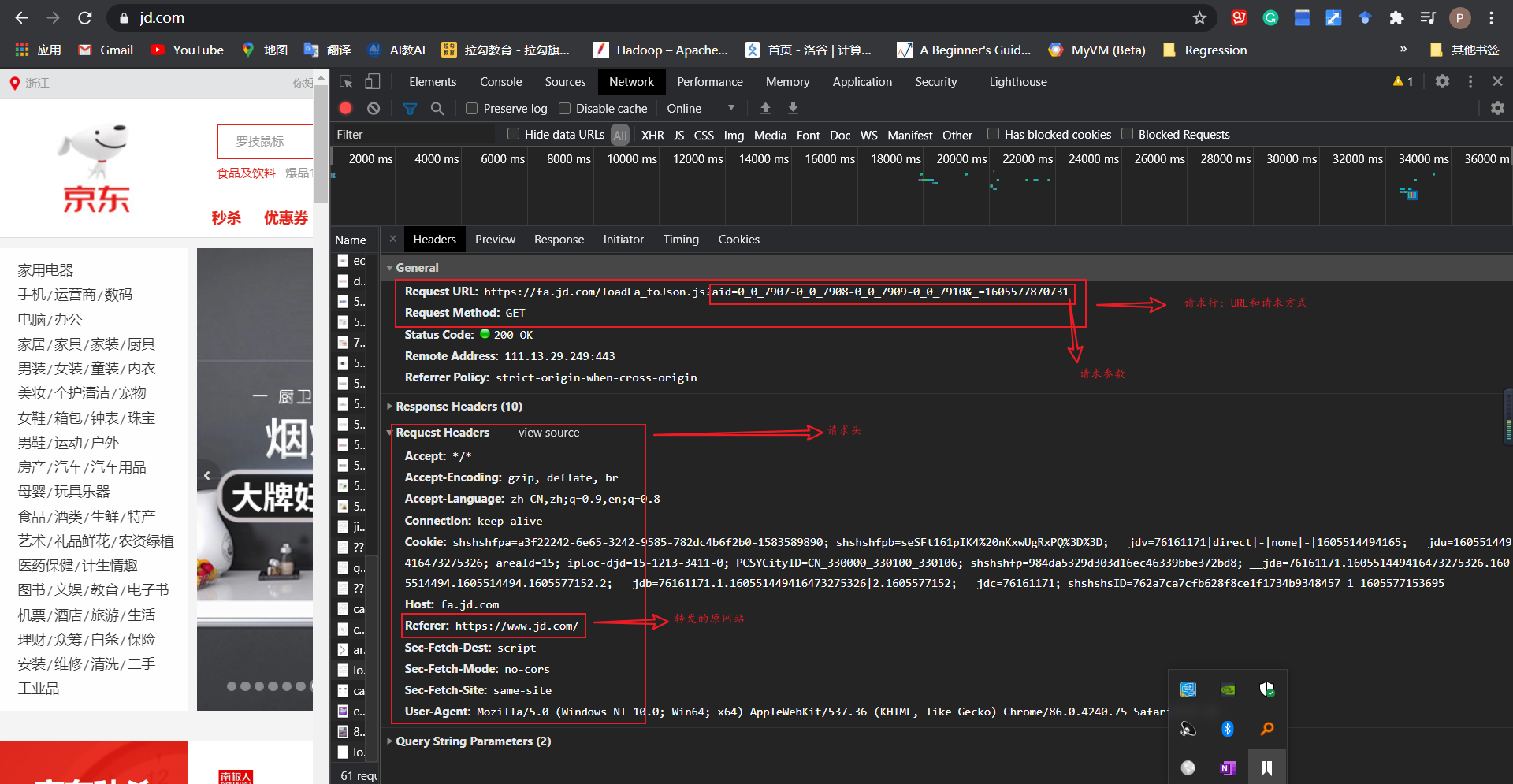
Task: Click the Grammarly extension icon
Action: coord(1270,17)
